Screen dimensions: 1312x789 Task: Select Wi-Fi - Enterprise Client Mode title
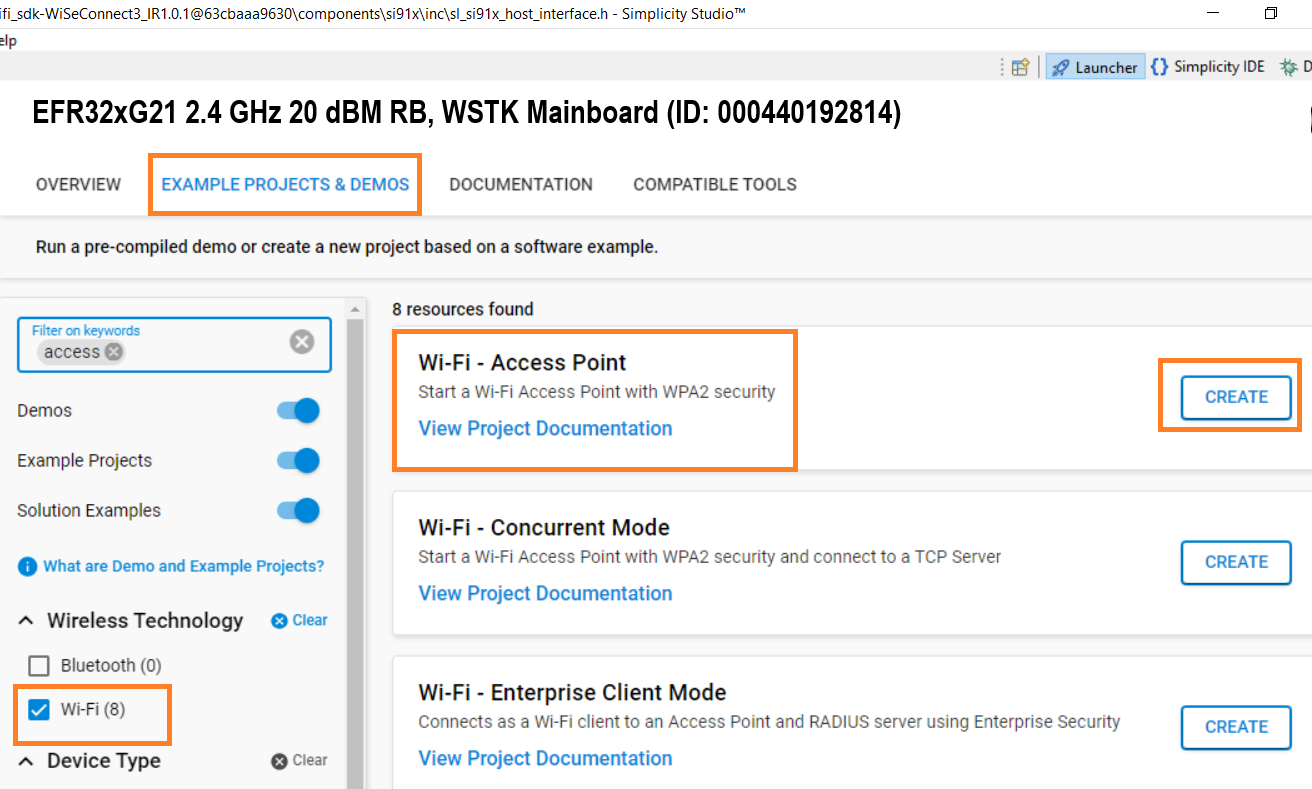click(572, 693)
